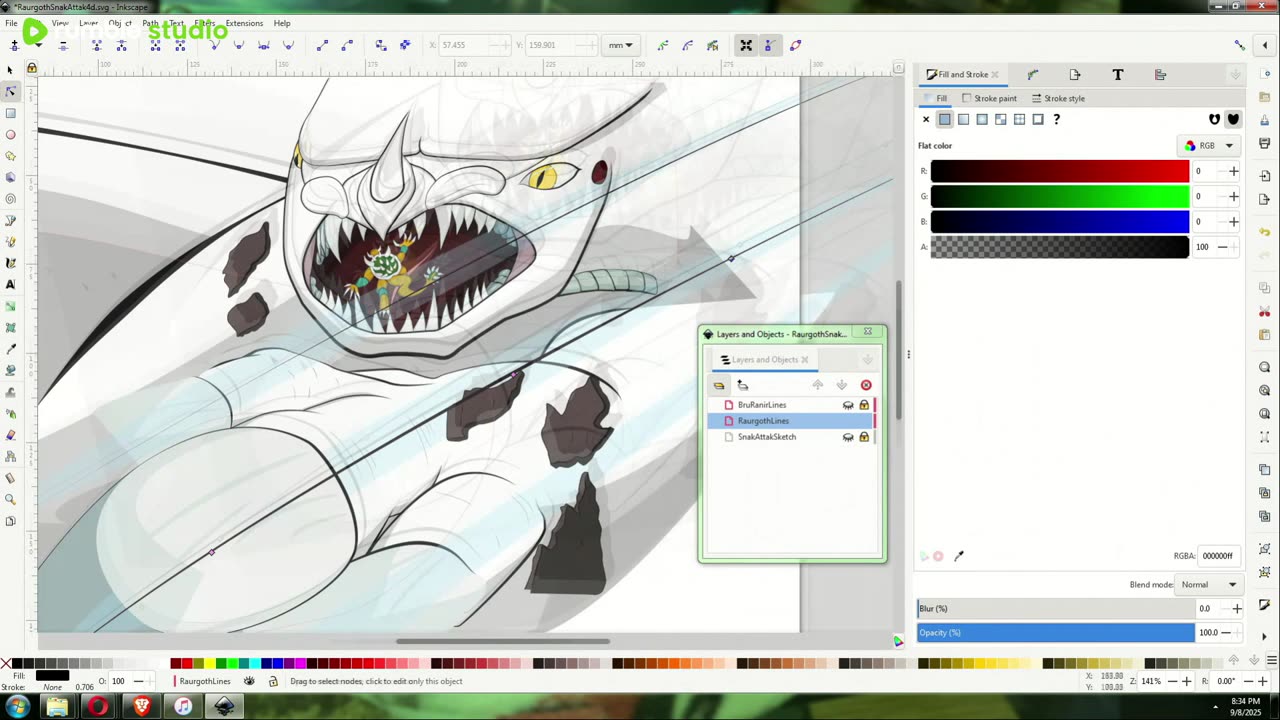Activate the Calligraphy tool
The image size is (1280, 720).
click(x=10, y=263)
